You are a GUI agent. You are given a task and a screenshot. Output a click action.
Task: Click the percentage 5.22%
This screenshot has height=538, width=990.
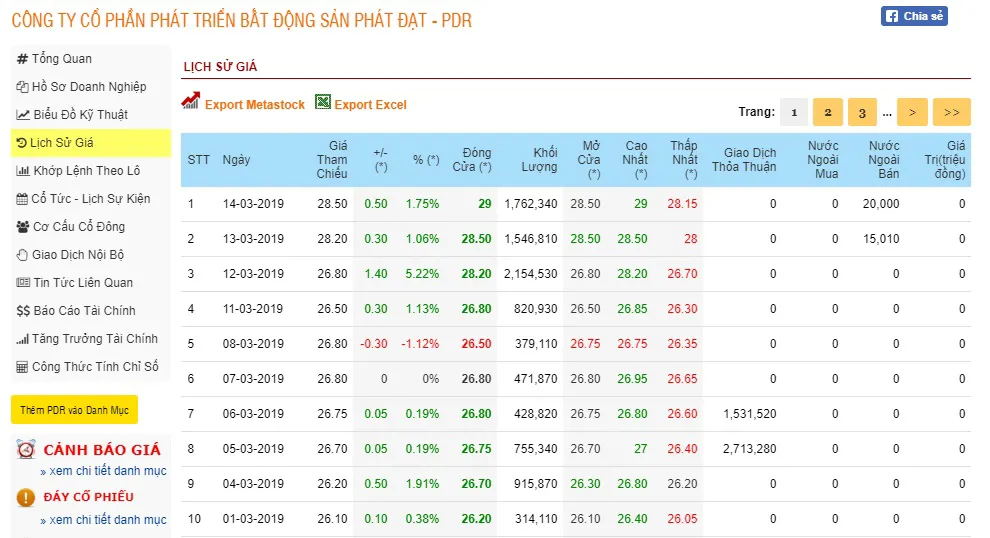pyautogui.click(x=422, y=274)
